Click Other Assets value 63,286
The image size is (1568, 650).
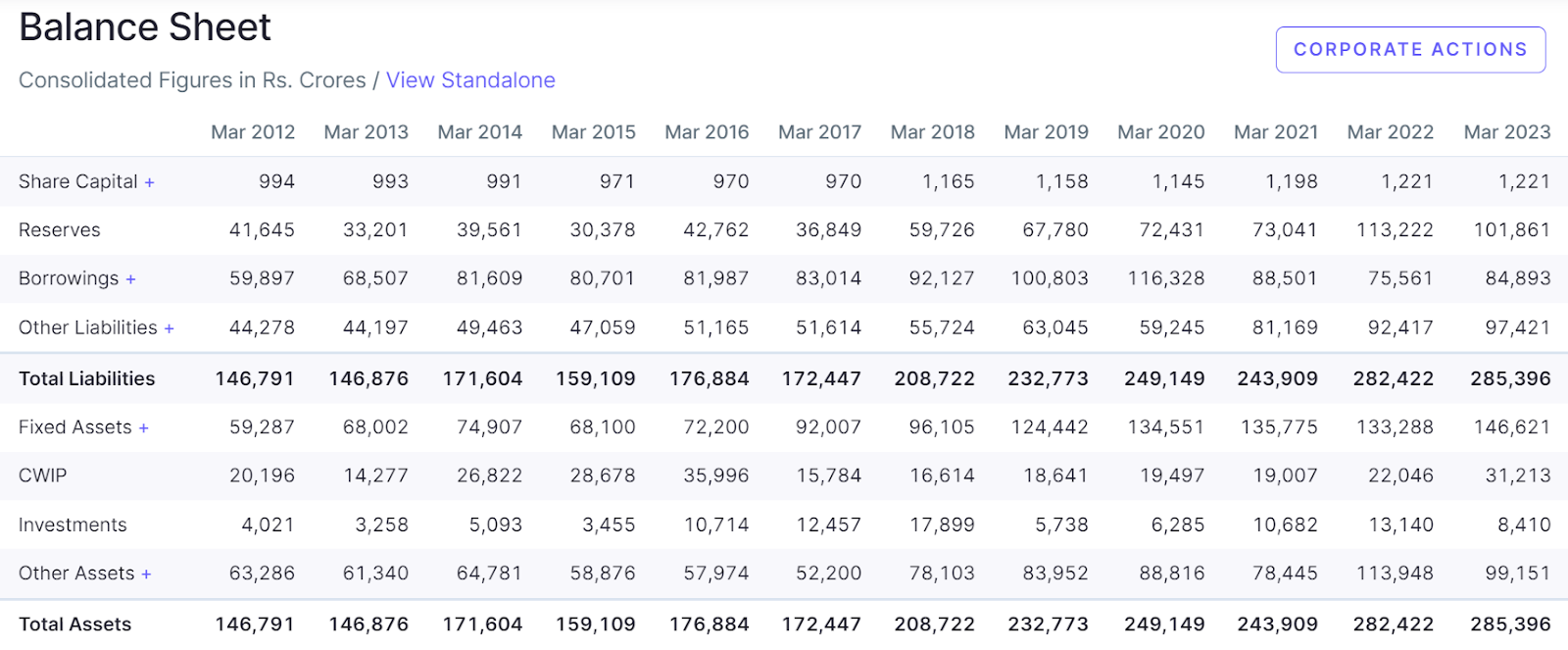coord(262,573)
